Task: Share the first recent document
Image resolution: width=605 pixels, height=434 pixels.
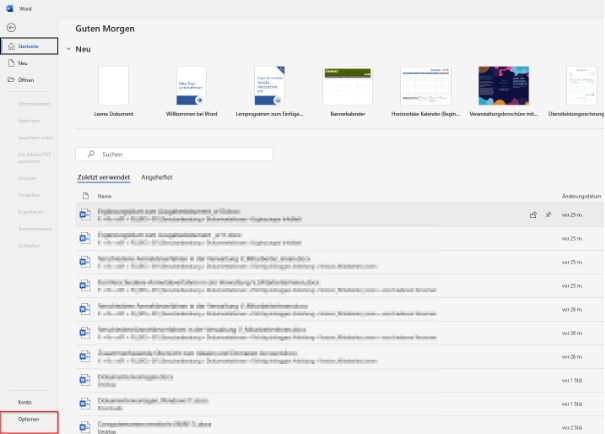Action: (533, 215)
